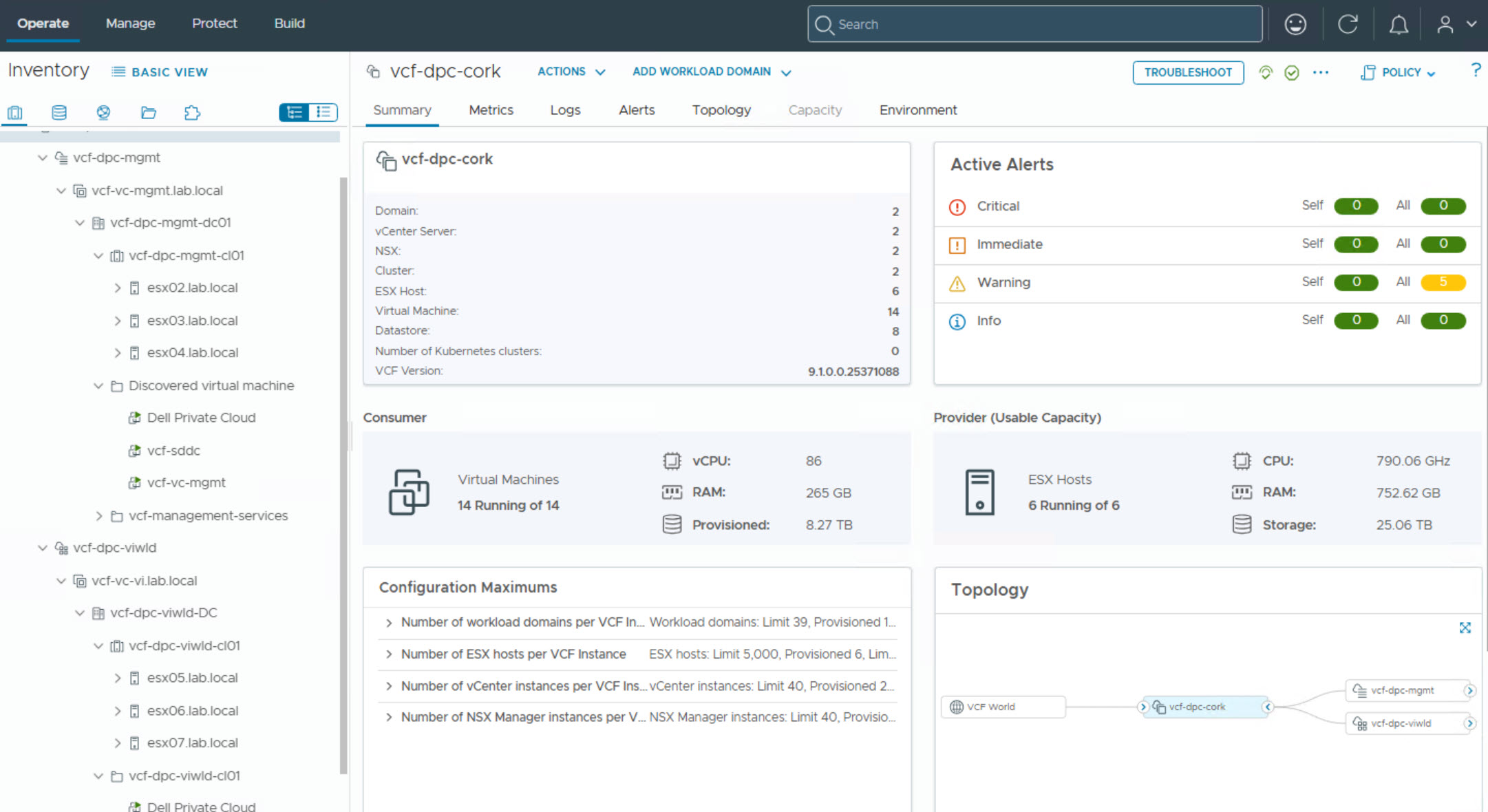Collapse the vcf-vc-mgmt.lab.local tree node
The image size is (1488, 812).
coord(61,191)
